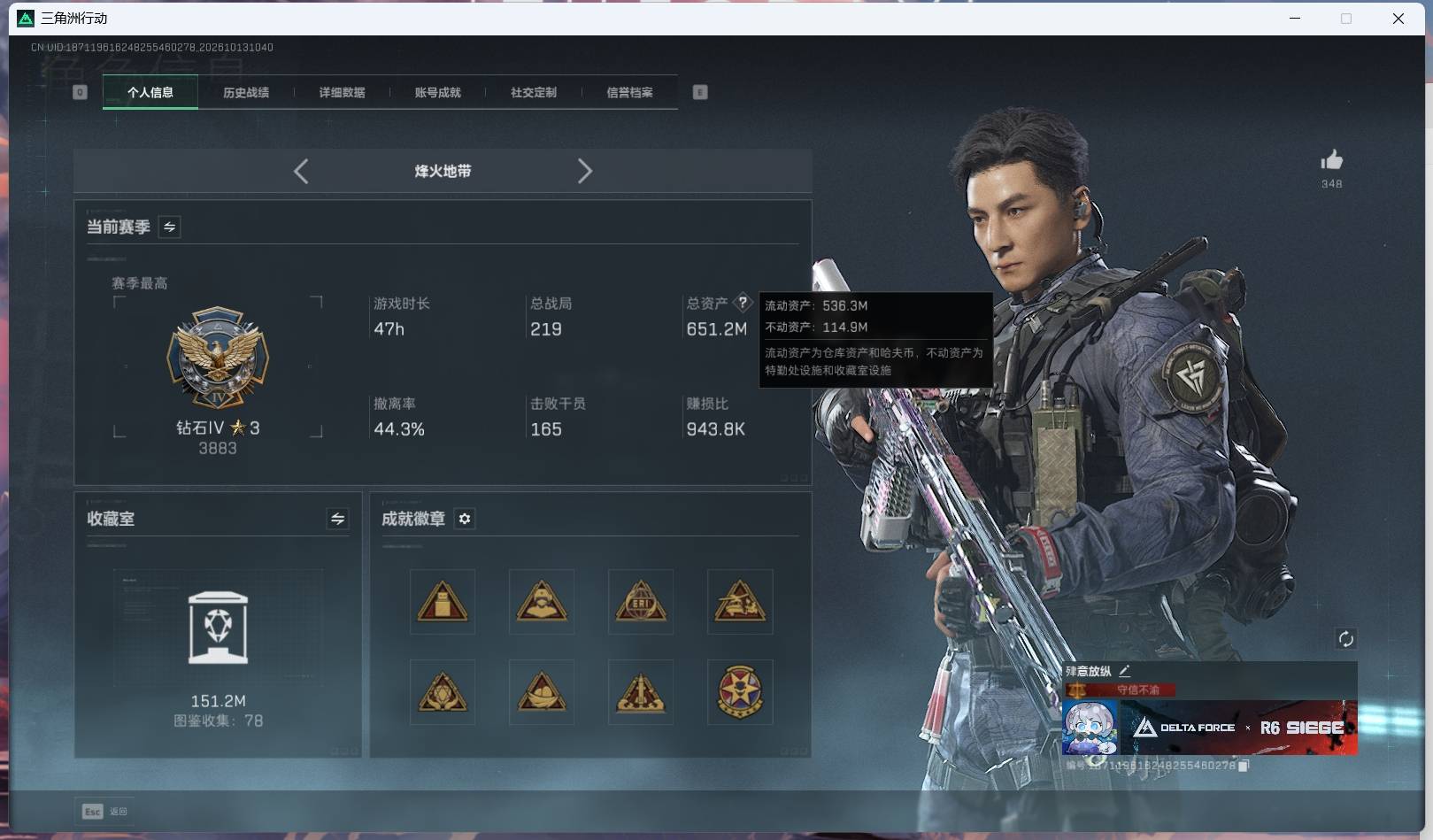Screen dimensions: 1433x840
Task: Select the 账号成就 tab
Action: point(437,92)
